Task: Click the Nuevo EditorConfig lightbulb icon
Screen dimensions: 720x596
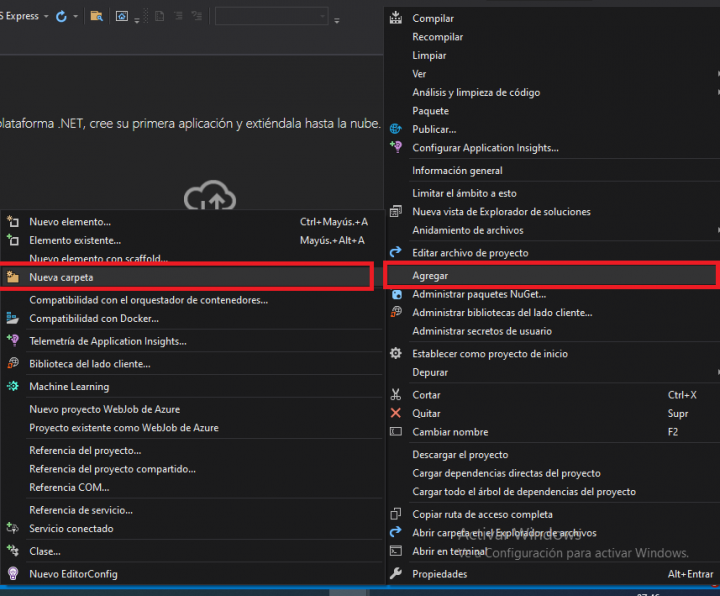Action: point(13,574)
